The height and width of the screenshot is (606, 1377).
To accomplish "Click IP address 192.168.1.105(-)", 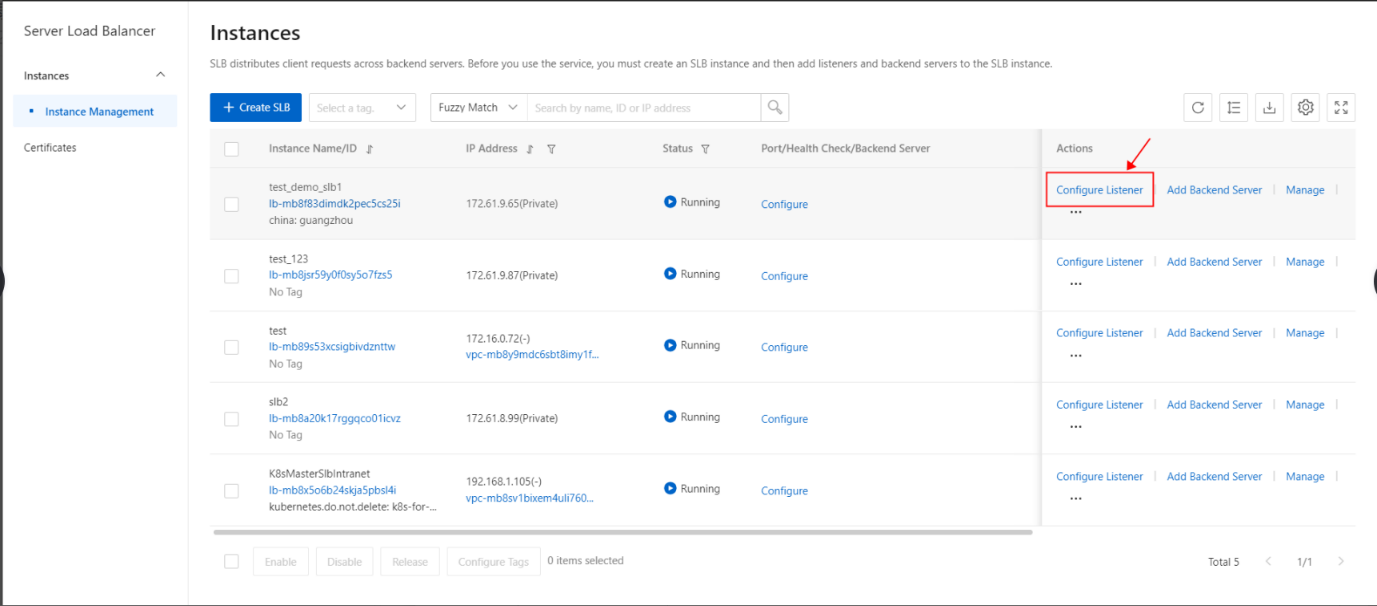I will click(504, 481).
